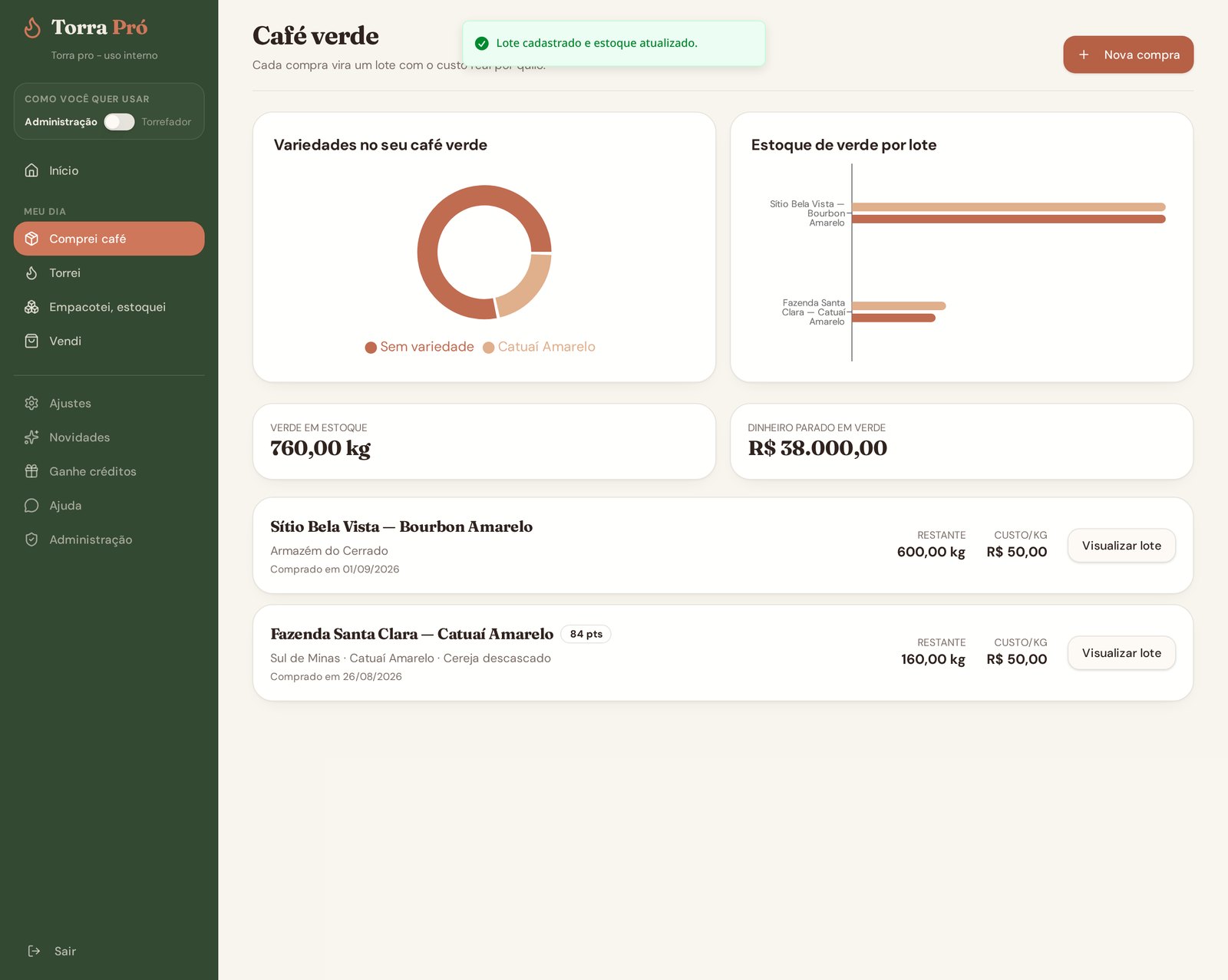Click the box icon beside Comprei café
Screen dimensions: 1228x980
[x=31, y=239]
